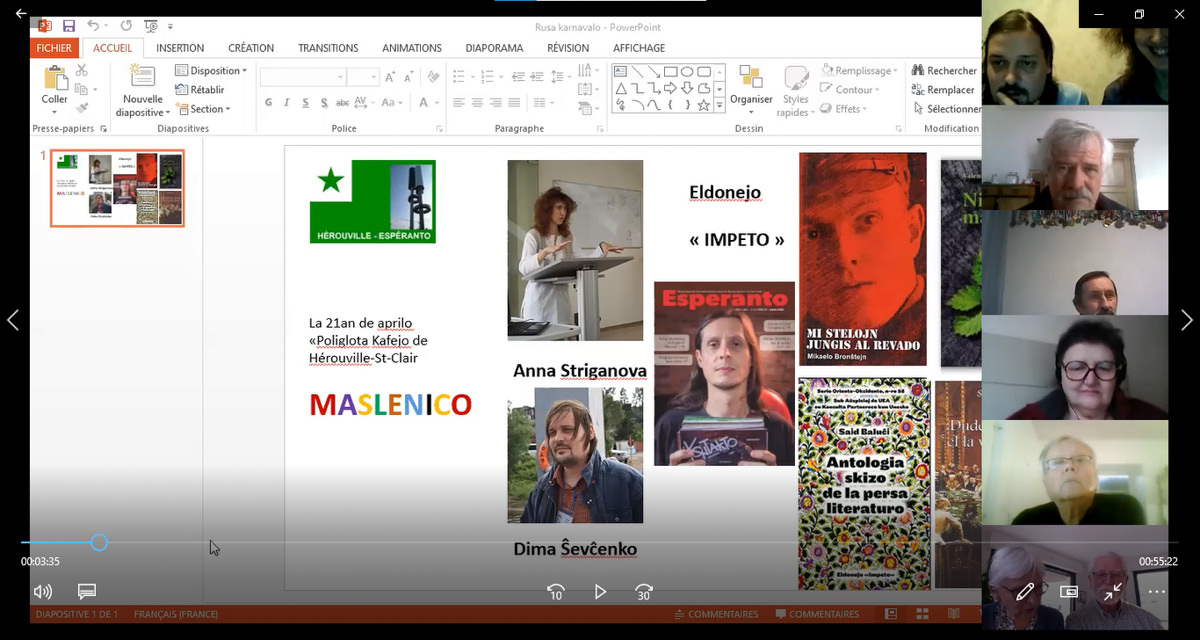Click the video seek bar position handle
The height and width of the screenshot is (640, 1200).
99,543
